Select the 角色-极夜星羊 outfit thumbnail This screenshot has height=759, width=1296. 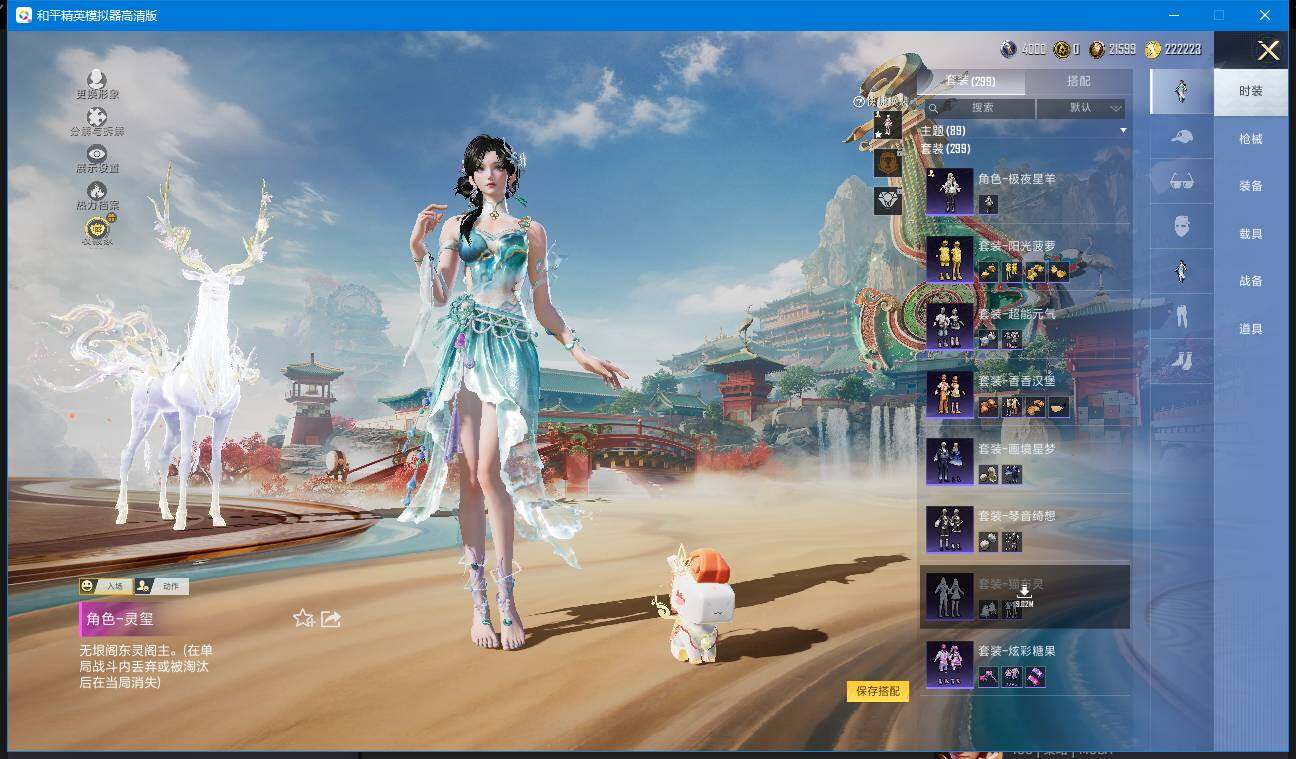click(x=949, y=191)
